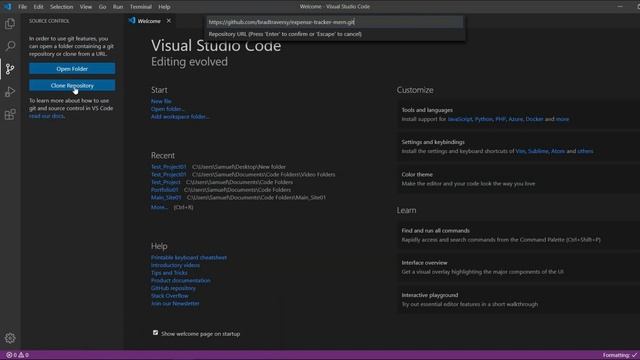Open the Extensions view icon
Screen dimensions: 640x360
coord(10,114)
